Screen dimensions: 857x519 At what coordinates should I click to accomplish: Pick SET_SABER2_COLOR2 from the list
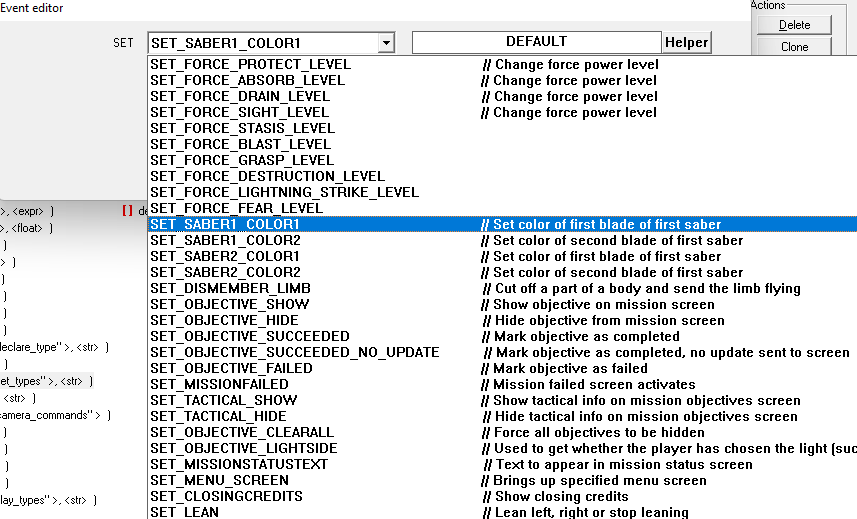502,272
